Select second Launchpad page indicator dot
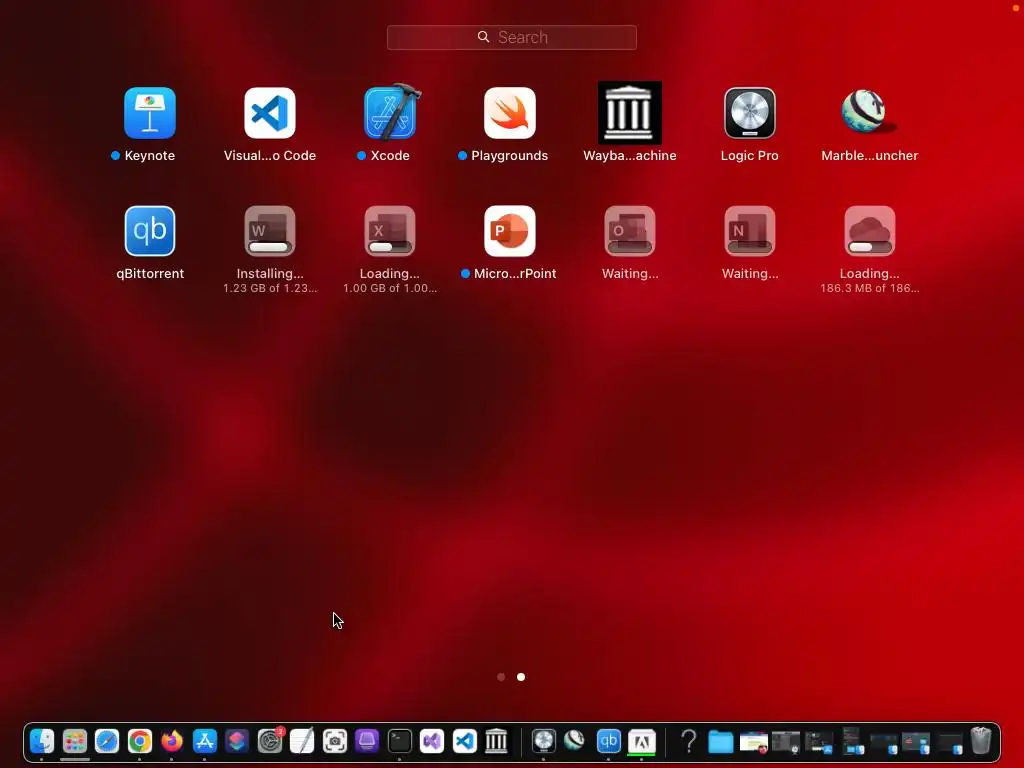 coord(520,677)
